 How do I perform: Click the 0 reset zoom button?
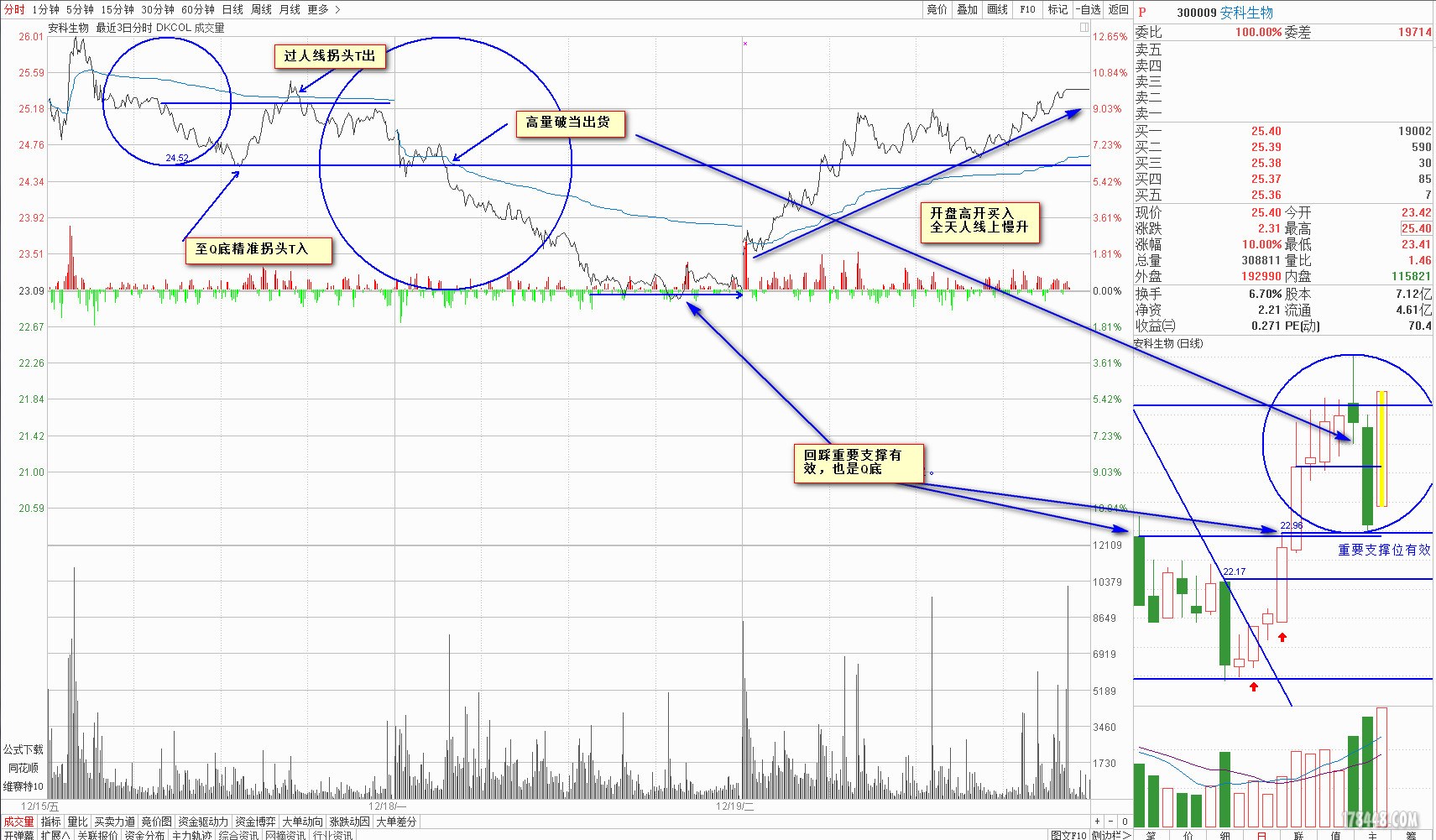pyautogui.click(x=1125, y=822)
